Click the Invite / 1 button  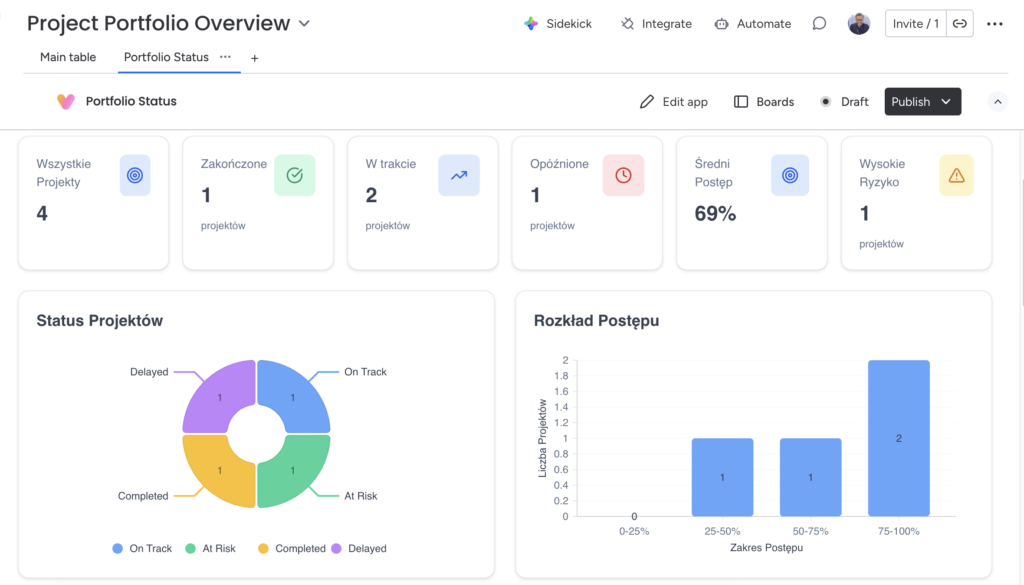click(x=915, y=24)
